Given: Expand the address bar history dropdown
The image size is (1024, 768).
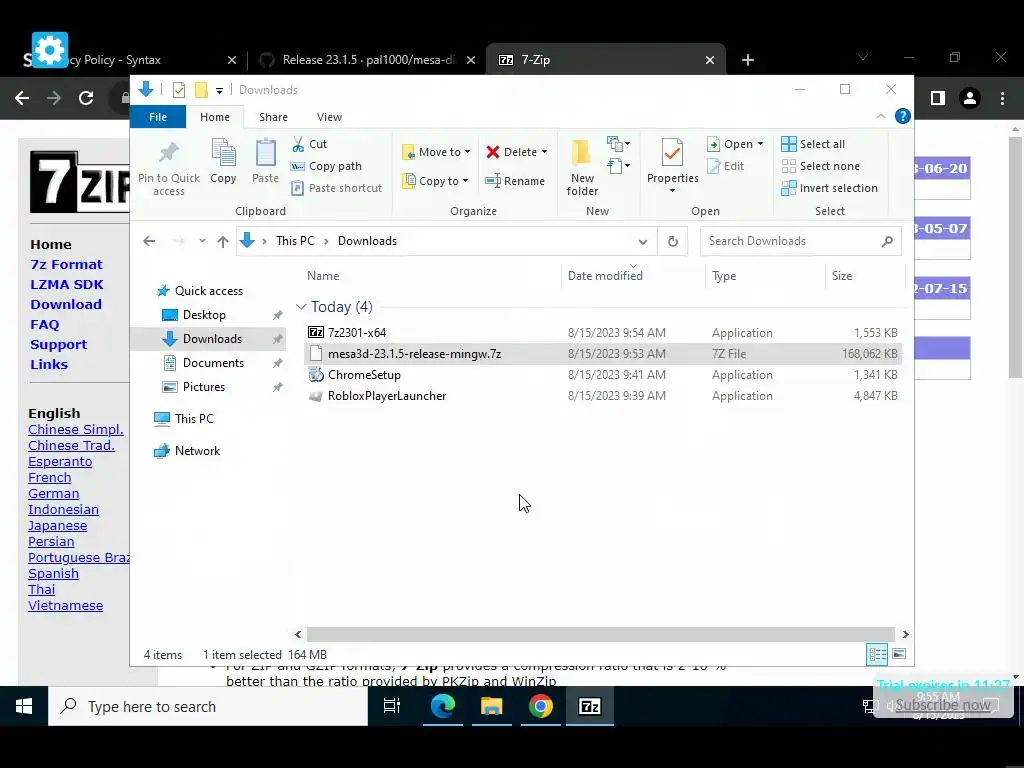Looking at the screenshot, I should tap(643, 241).
